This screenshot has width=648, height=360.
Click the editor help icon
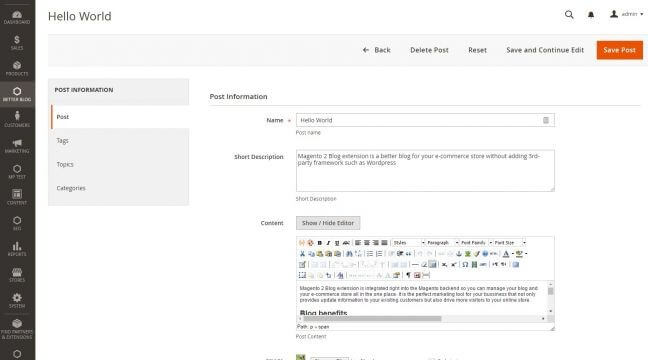(x=485, y=253)
